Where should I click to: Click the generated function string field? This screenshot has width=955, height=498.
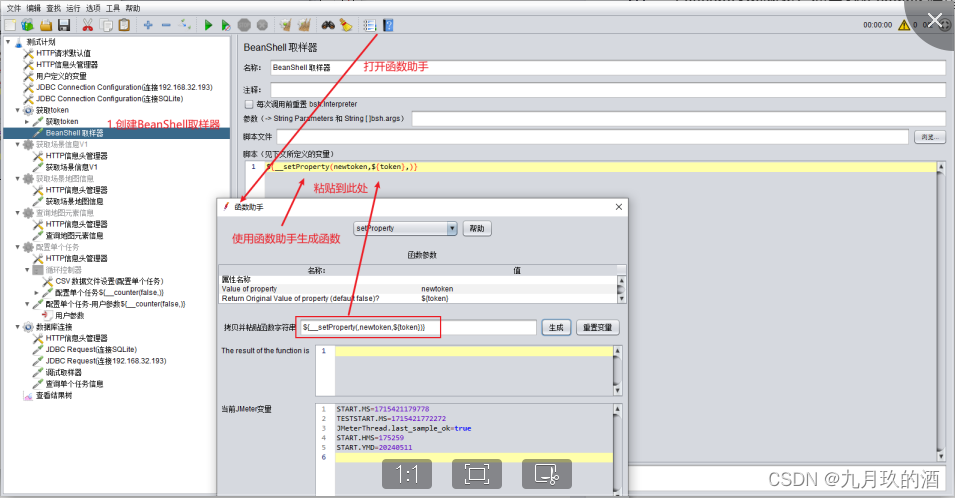pyautogui.click(x=418, y=328)
